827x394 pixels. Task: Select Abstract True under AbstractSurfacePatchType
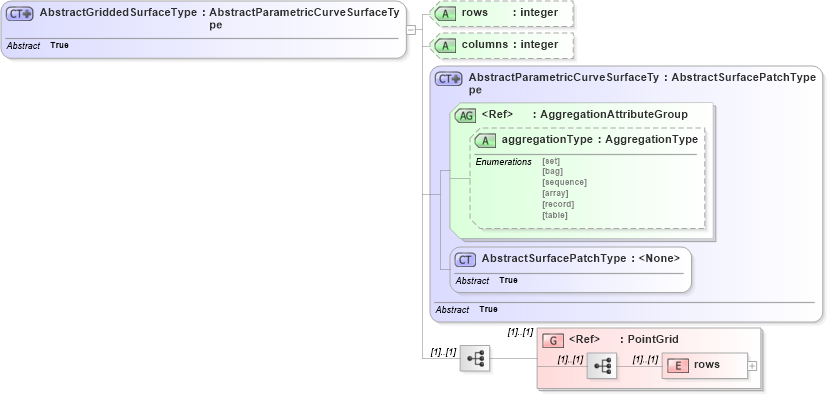[x=486, y=281]
